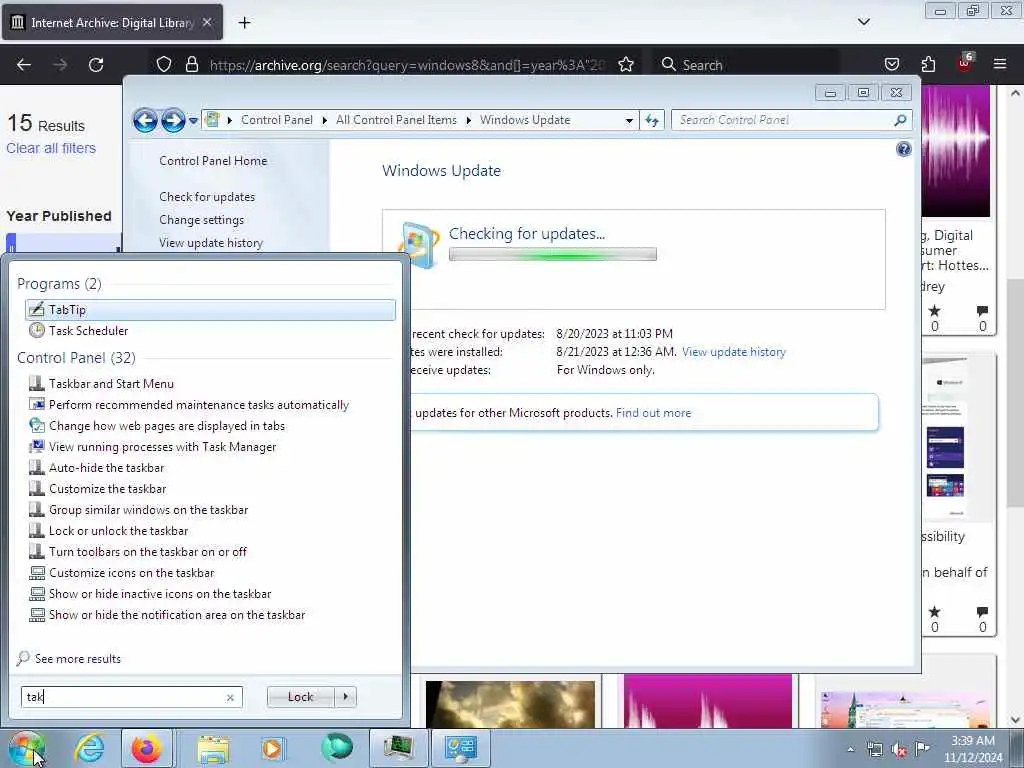Open the green globe taskbar app
The image size is (1024, 768).
pos(336,748)
